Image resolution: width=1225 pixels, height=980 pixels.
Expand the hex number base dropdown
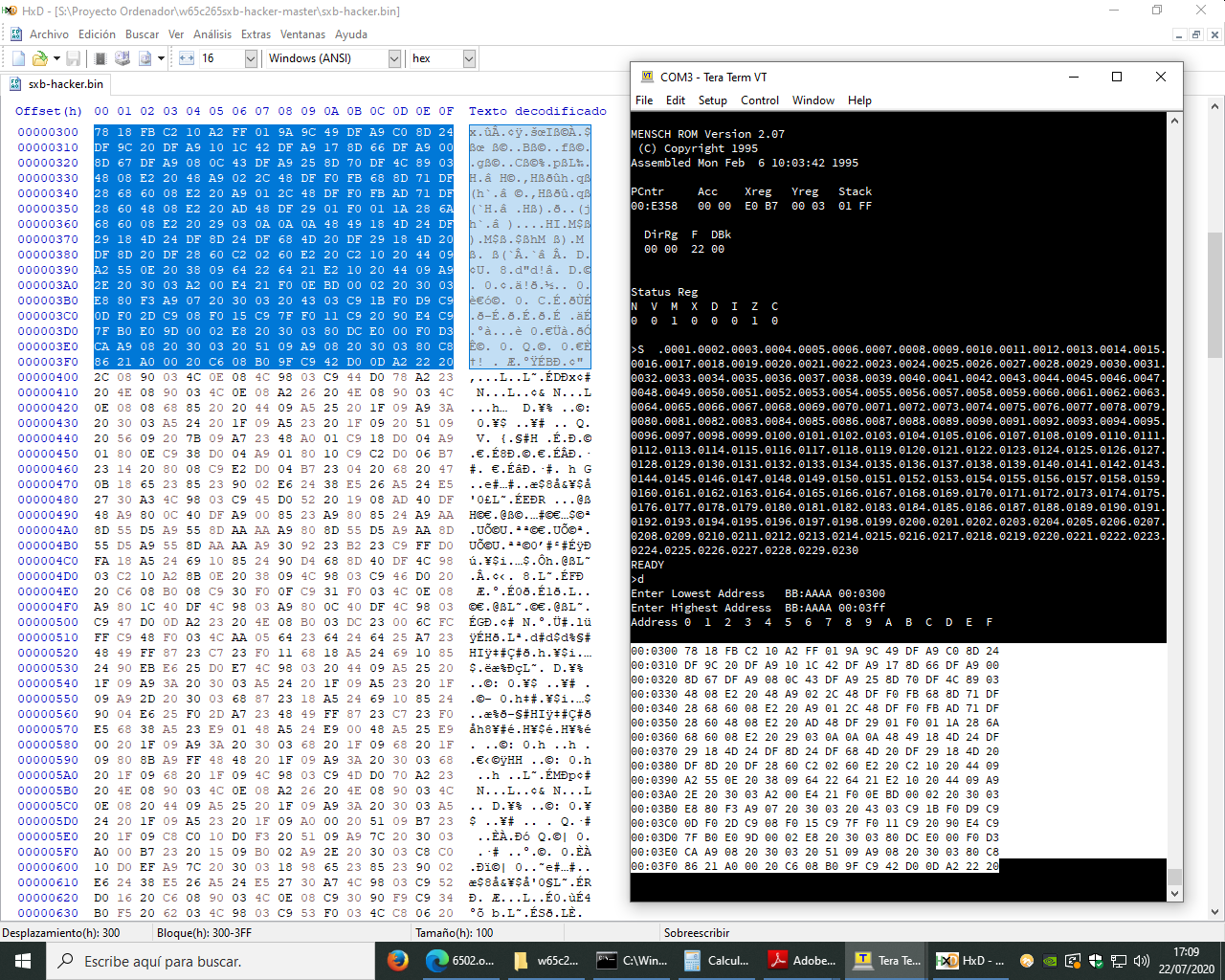(x=469, y=58)
